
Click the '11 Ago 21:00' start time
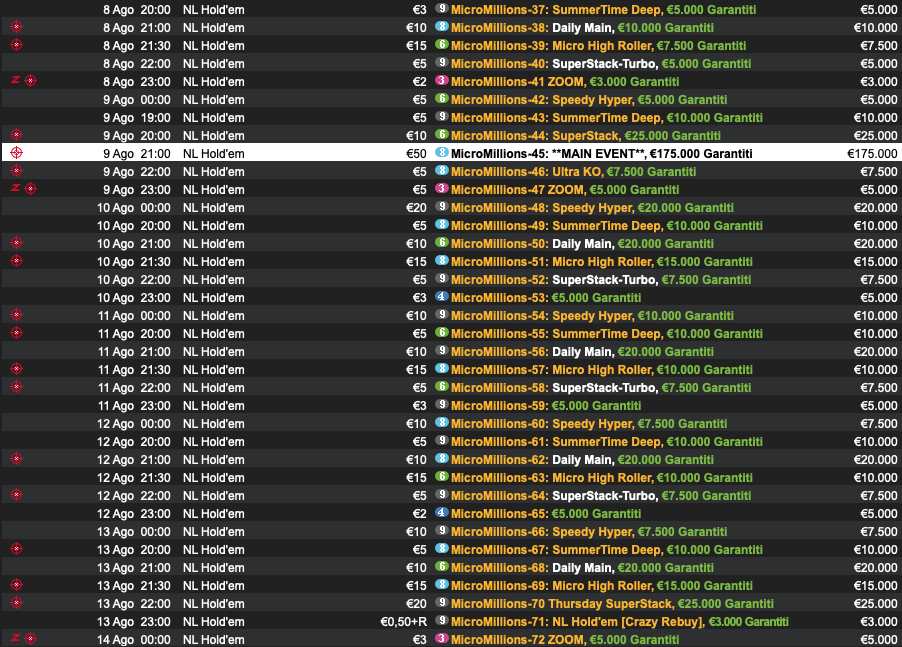point(134,352)
